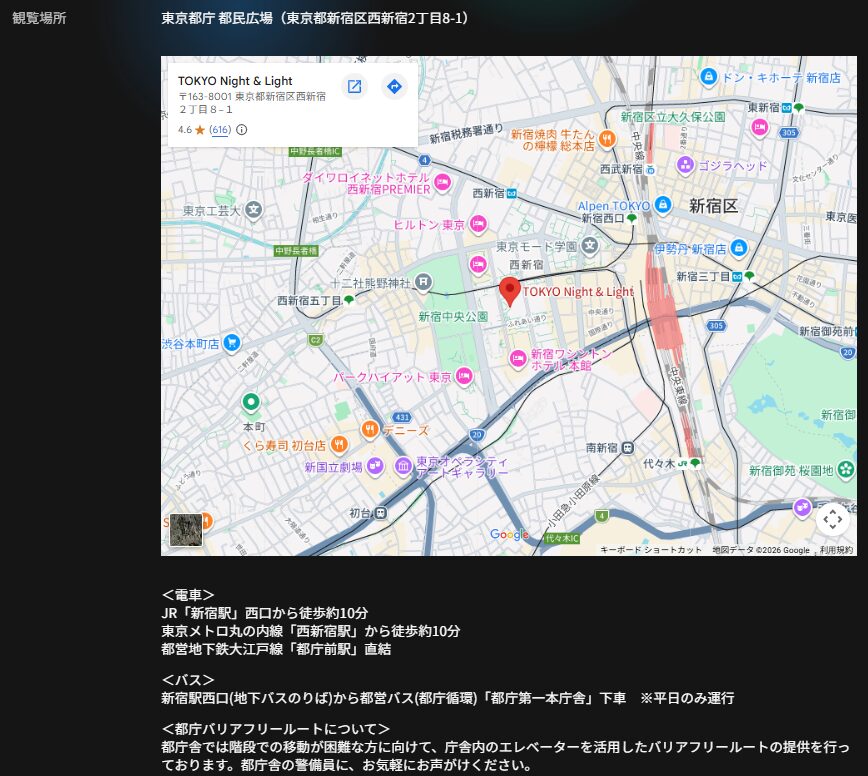Open the 616 reviews link
The image size is (868, 776).
pyautogui.click(x=220, y=130)
